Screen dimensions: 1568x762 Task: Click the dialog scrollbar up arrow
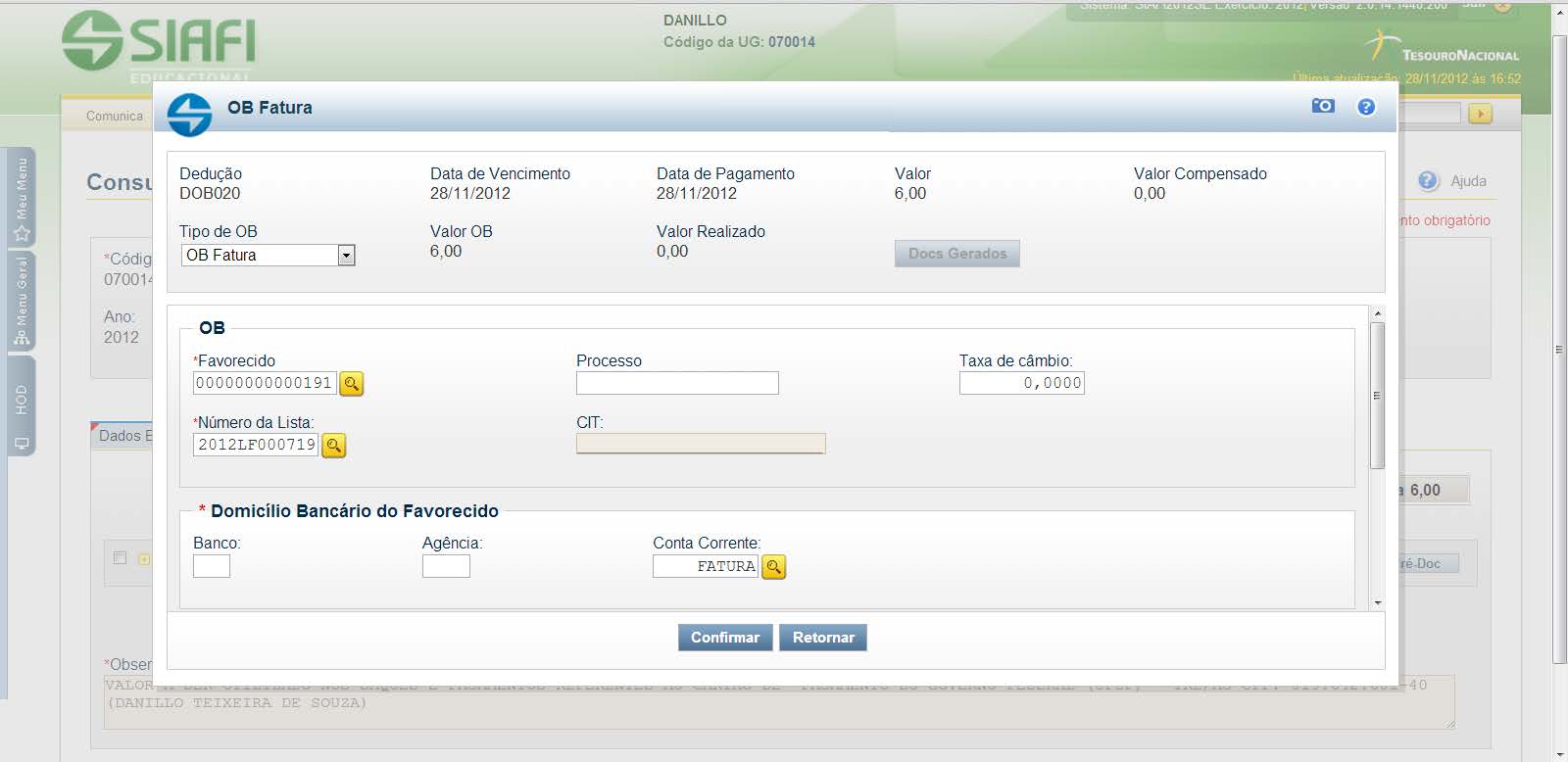(1378, 313)
